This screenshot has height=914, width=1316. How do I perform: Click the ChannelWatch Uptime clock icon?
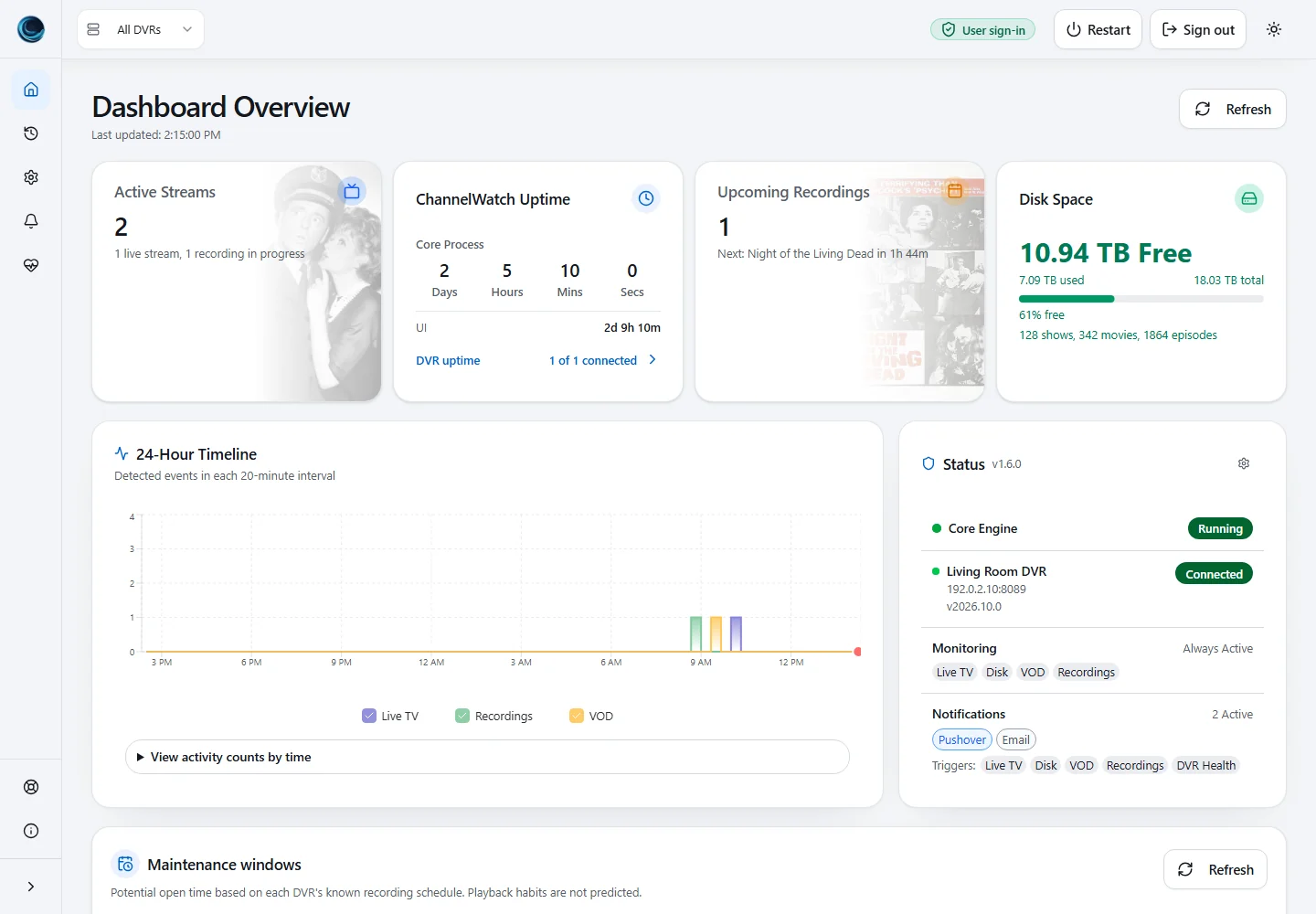click(646, 198)
